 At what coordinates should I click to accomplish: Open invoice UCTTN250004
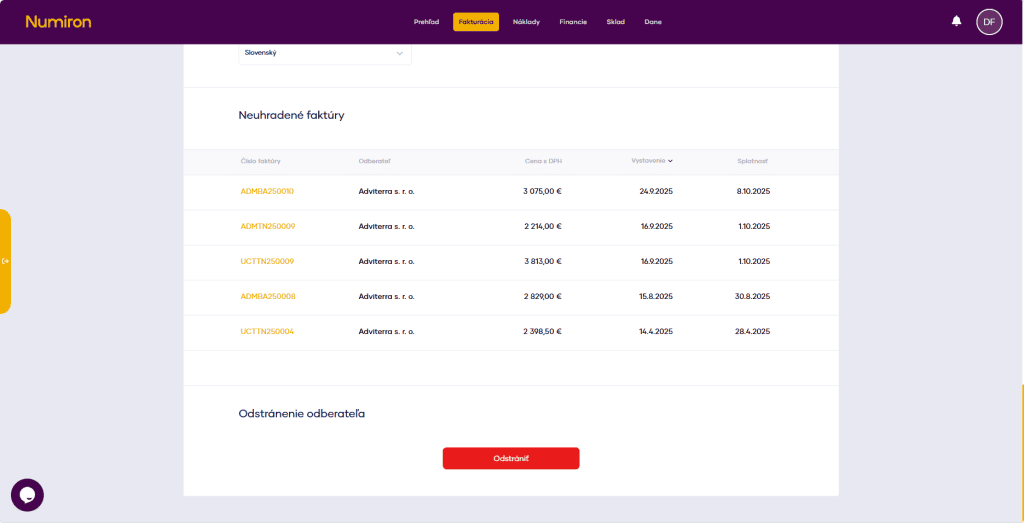(x=267, y=331)
